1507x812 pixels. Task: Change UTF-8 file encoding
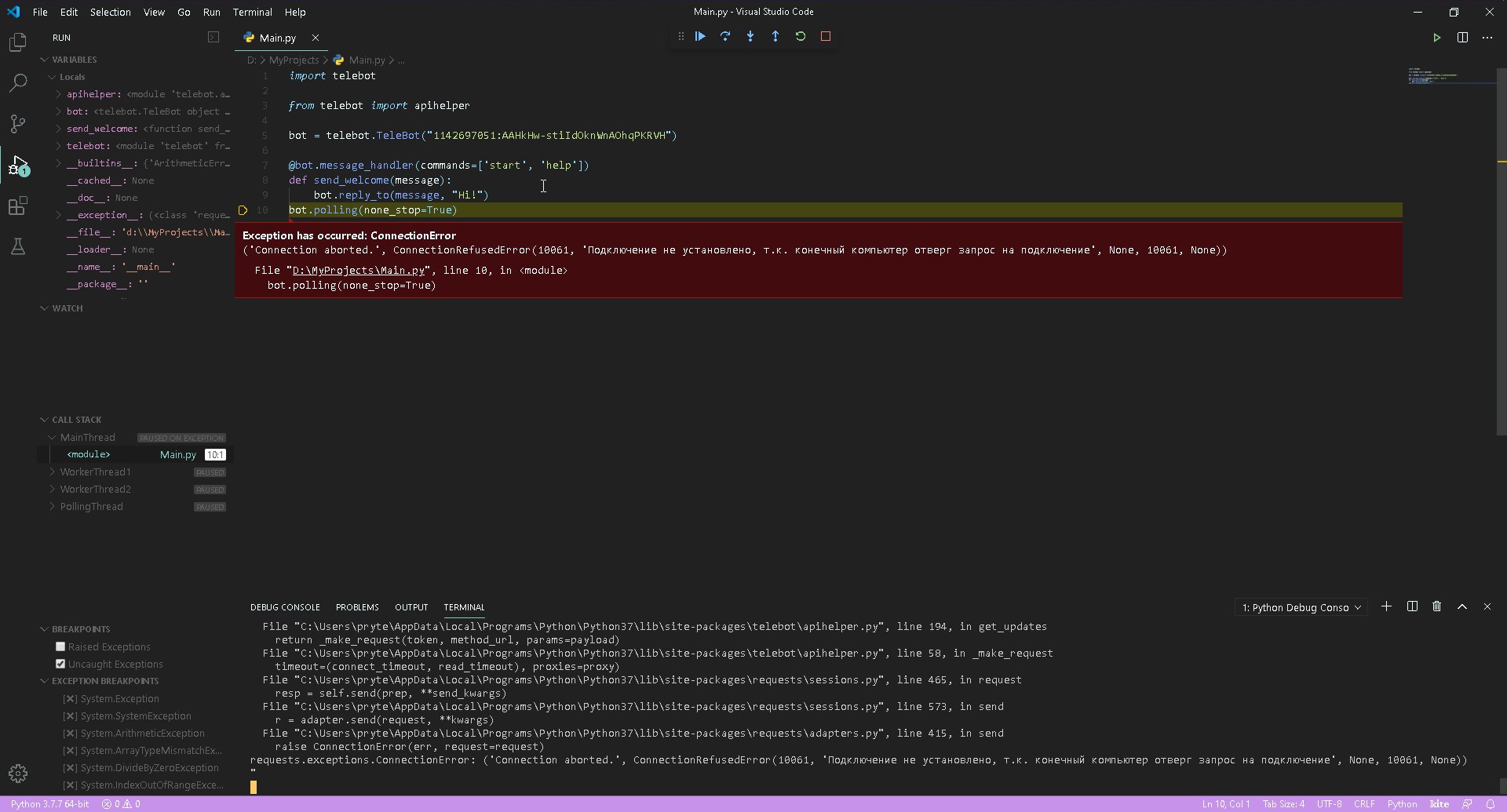coord(1329,804)
